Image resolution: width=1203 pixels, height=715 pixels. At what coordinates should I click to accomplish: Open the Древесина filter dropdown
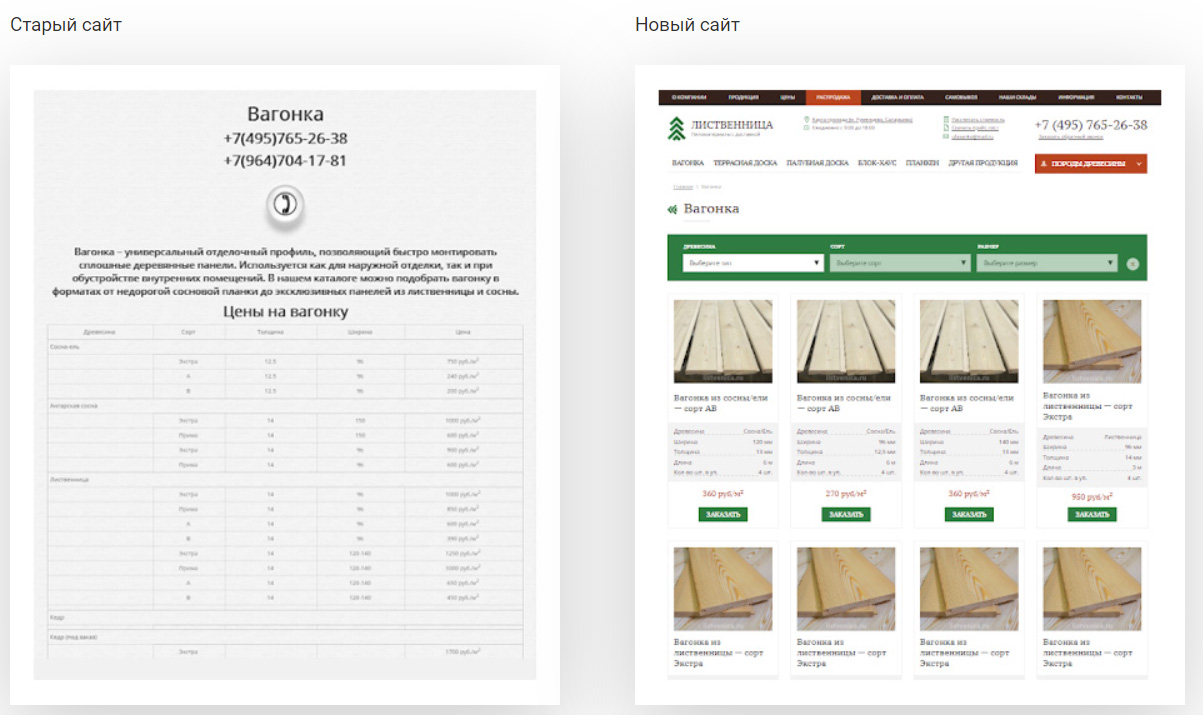pos(753,263)
